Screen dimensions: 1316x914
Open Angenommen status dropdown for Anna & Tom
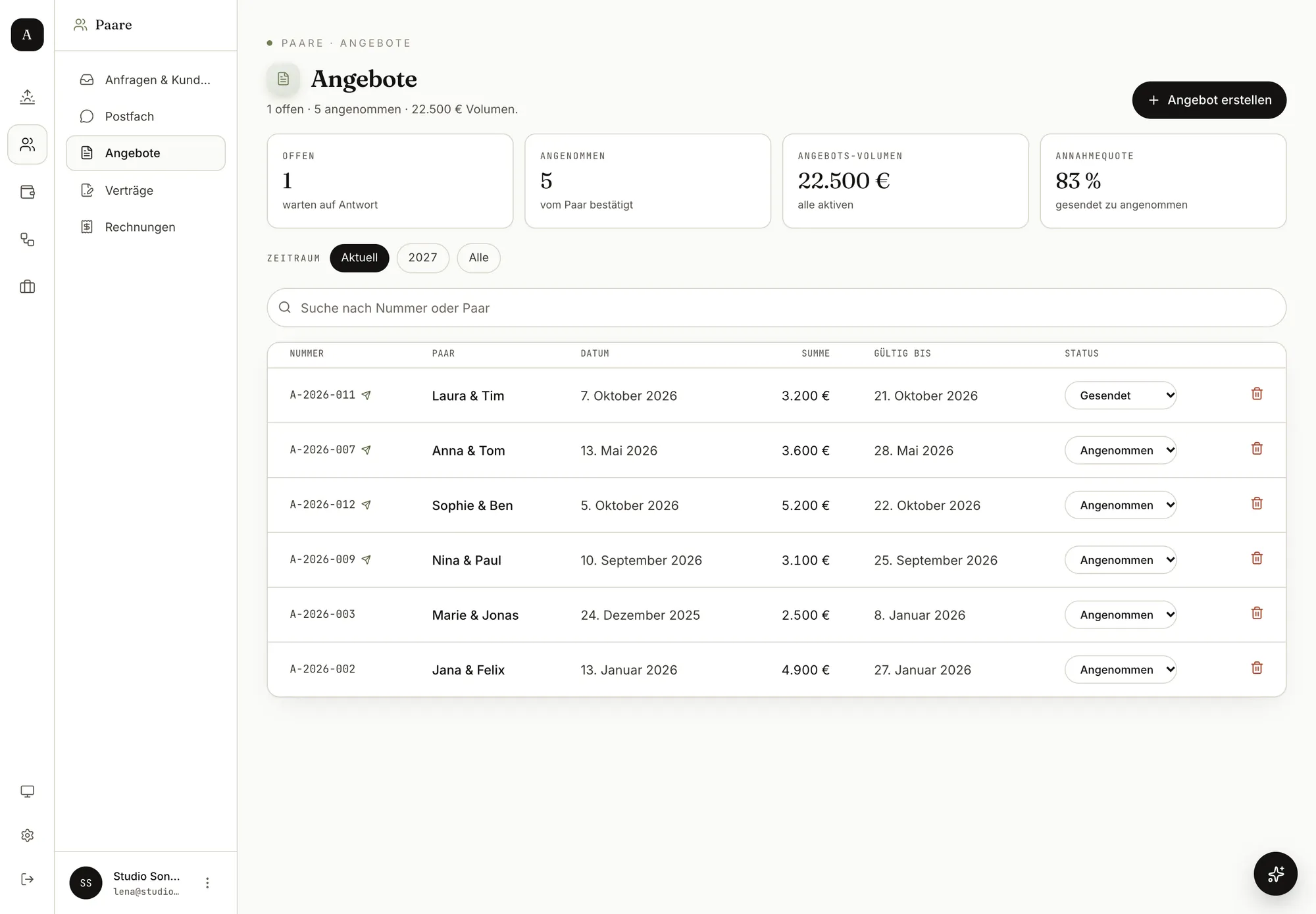point(1121,450)
